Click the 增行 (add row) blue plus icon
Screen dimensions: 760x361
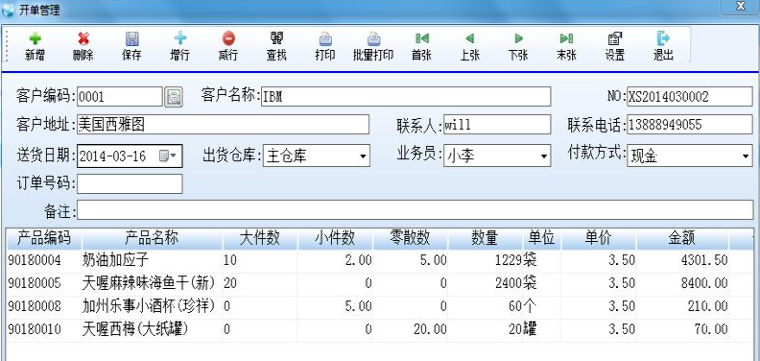(x=180, y=39)
